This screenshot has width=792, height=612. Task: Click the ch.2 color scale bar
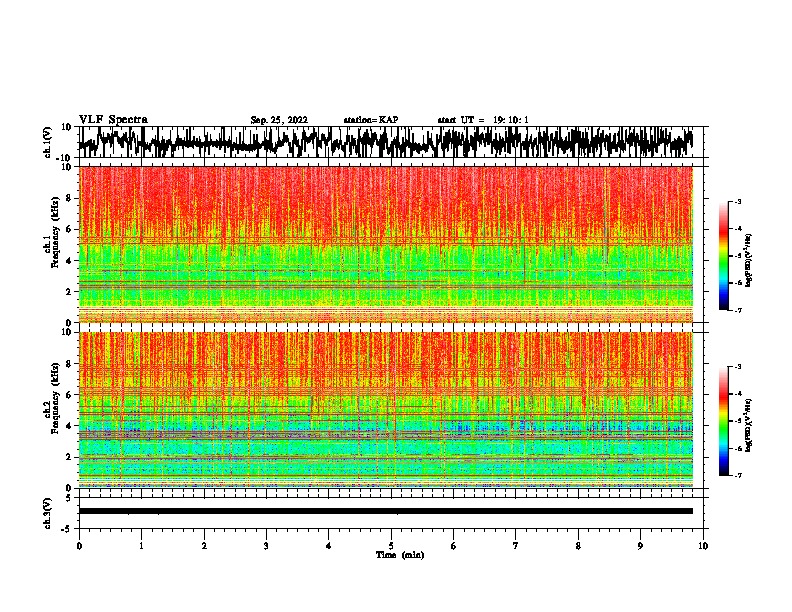coord(723,421)
